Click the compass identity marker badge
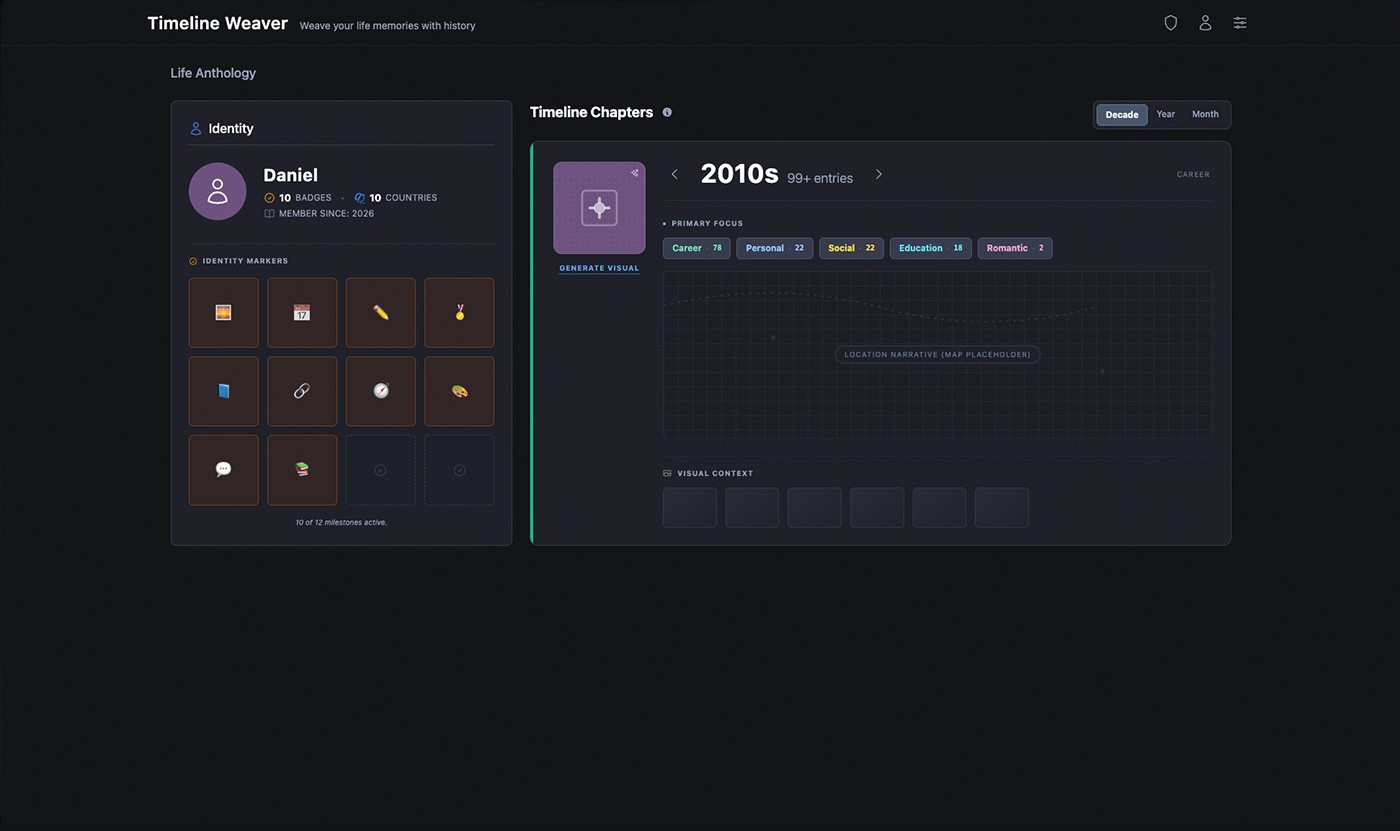Image resolution: width=1400 pixels, height=831 pixels. pyautogui.click(x=380, y=391)
